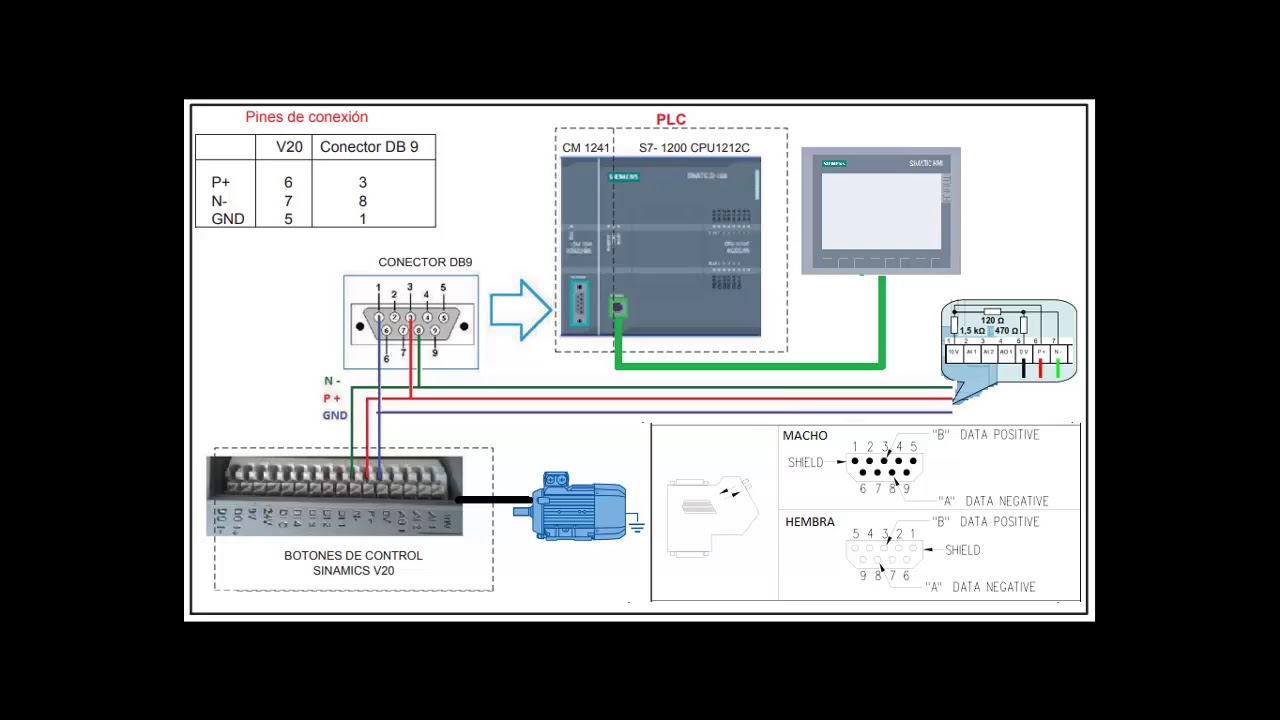Click 'P+' row label in pin table
This screenshot has height=720, width=1280.
click(221, 182)
